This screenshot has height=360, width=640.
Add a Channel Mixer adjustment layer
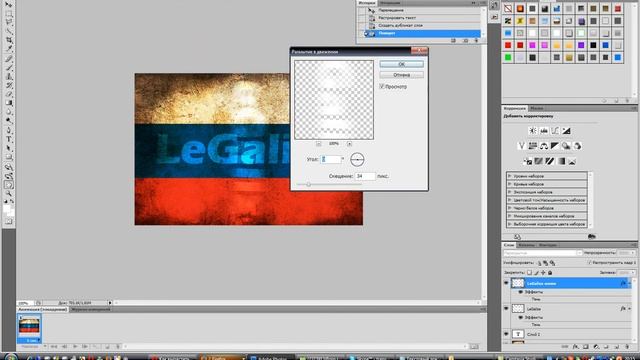[577, 146]
